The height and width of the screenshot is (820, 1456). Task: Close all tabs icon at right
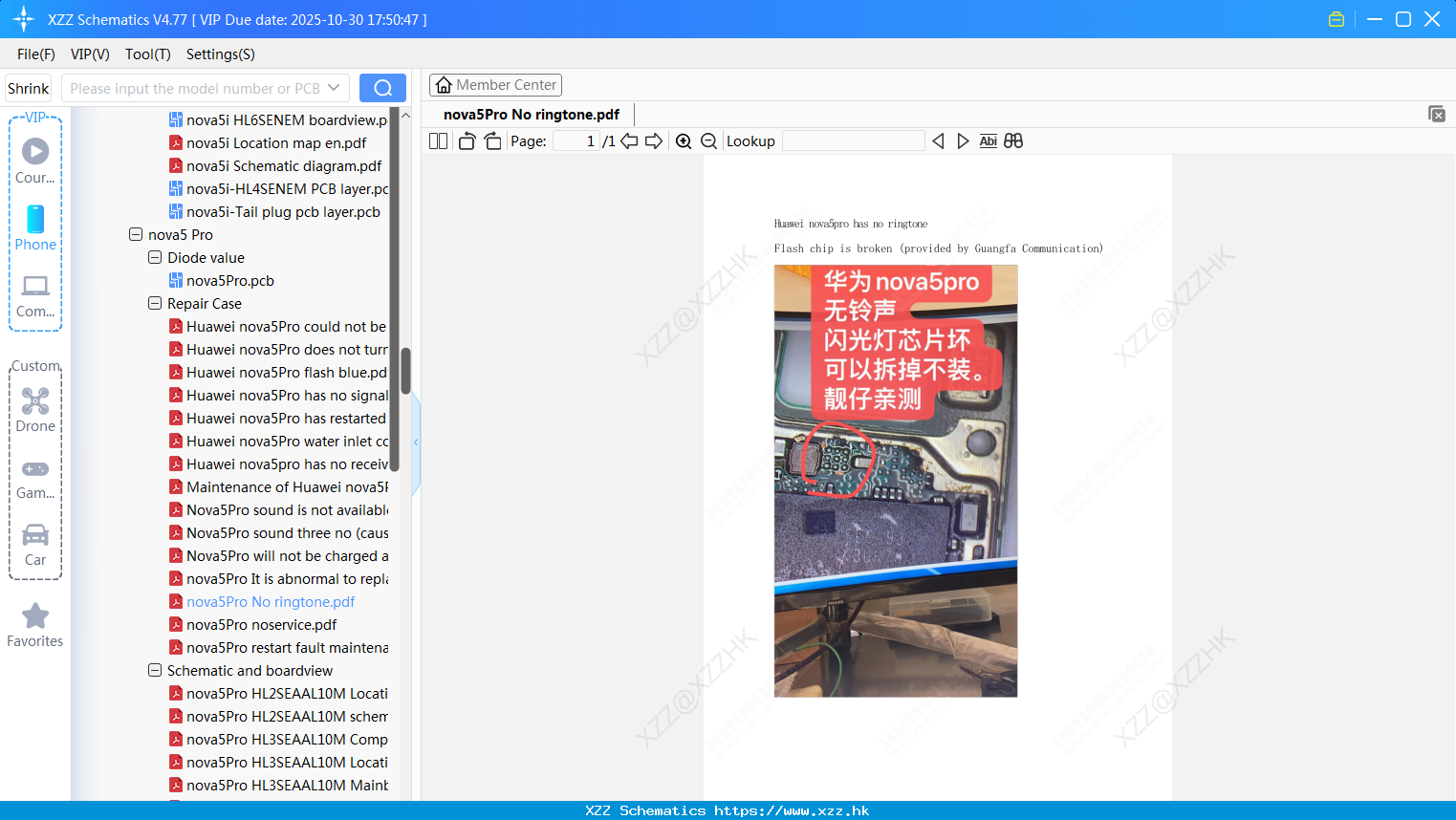(x=1437, y=114)
